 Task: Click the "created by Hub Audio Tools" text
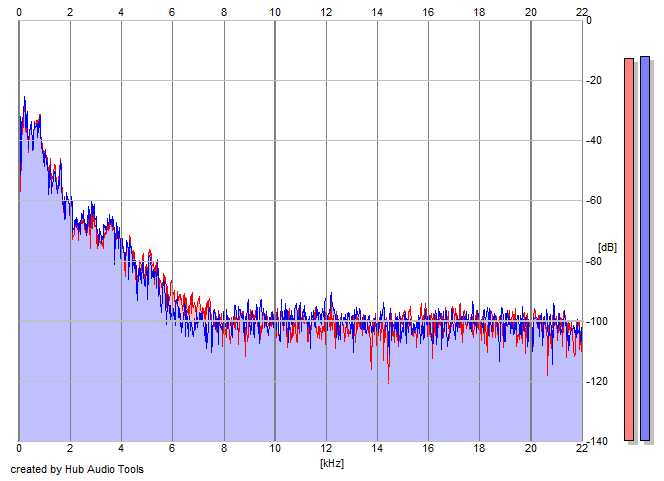[77, 469]
